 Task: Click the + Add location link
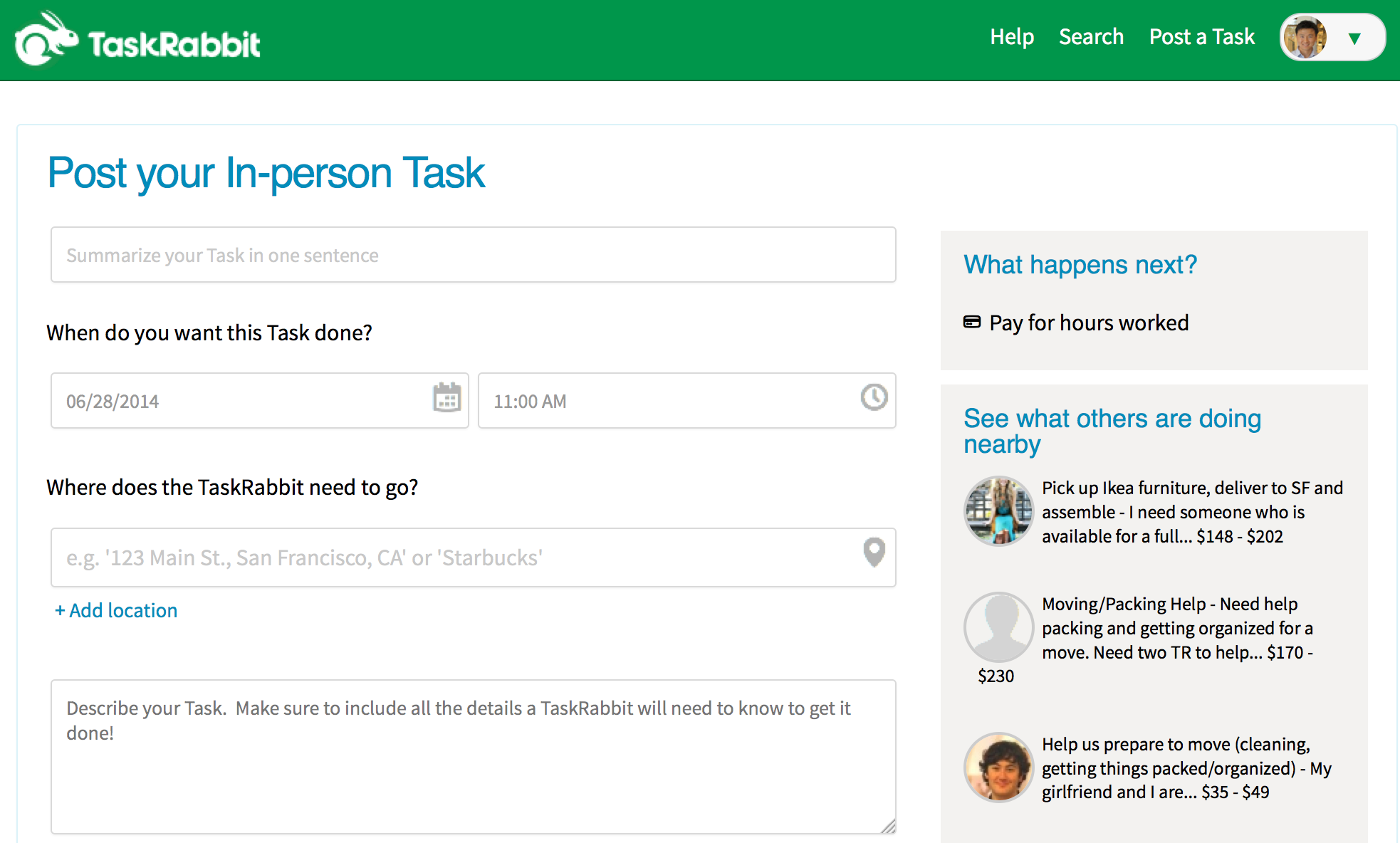(116, 610)
